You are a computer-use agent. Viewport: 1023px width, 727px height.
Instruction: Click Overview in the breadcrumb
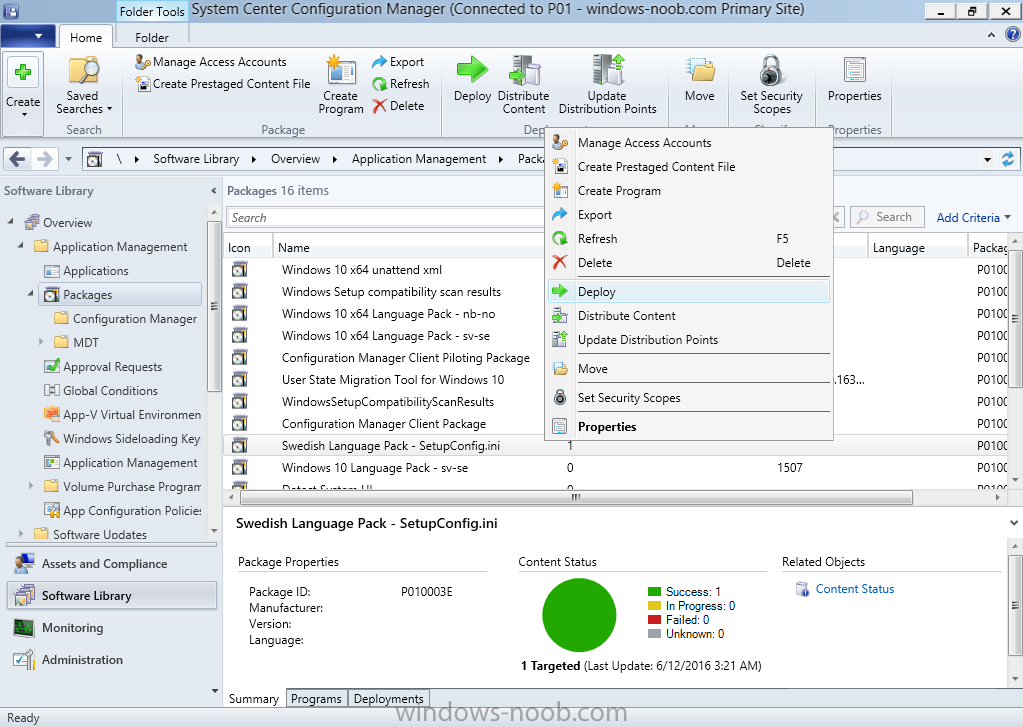(296, 159)
